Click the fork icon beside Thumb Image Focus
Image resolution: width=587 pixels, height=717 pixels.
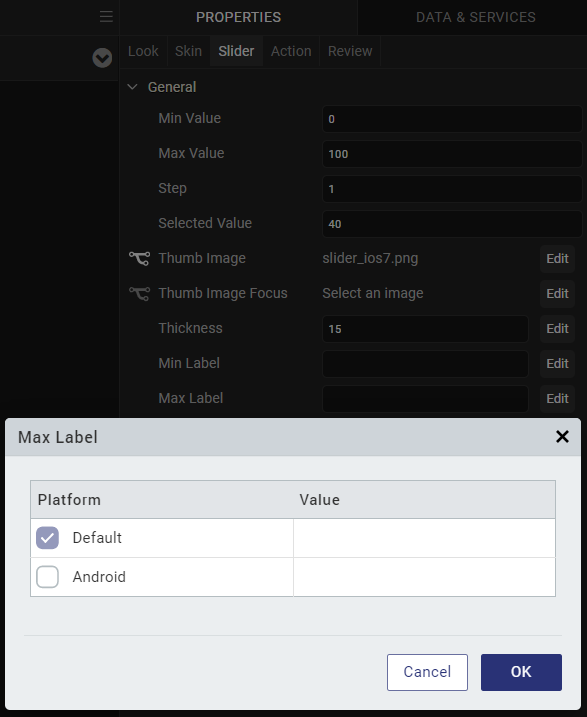(139, 294)
